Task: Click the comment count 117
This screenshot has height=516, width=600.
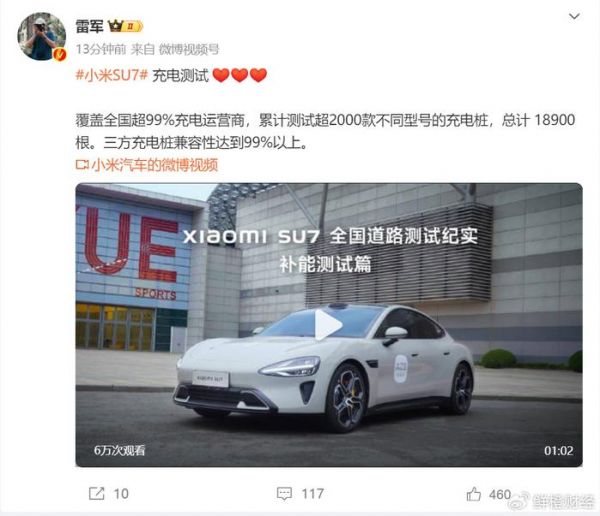Action: coord(313,494)
